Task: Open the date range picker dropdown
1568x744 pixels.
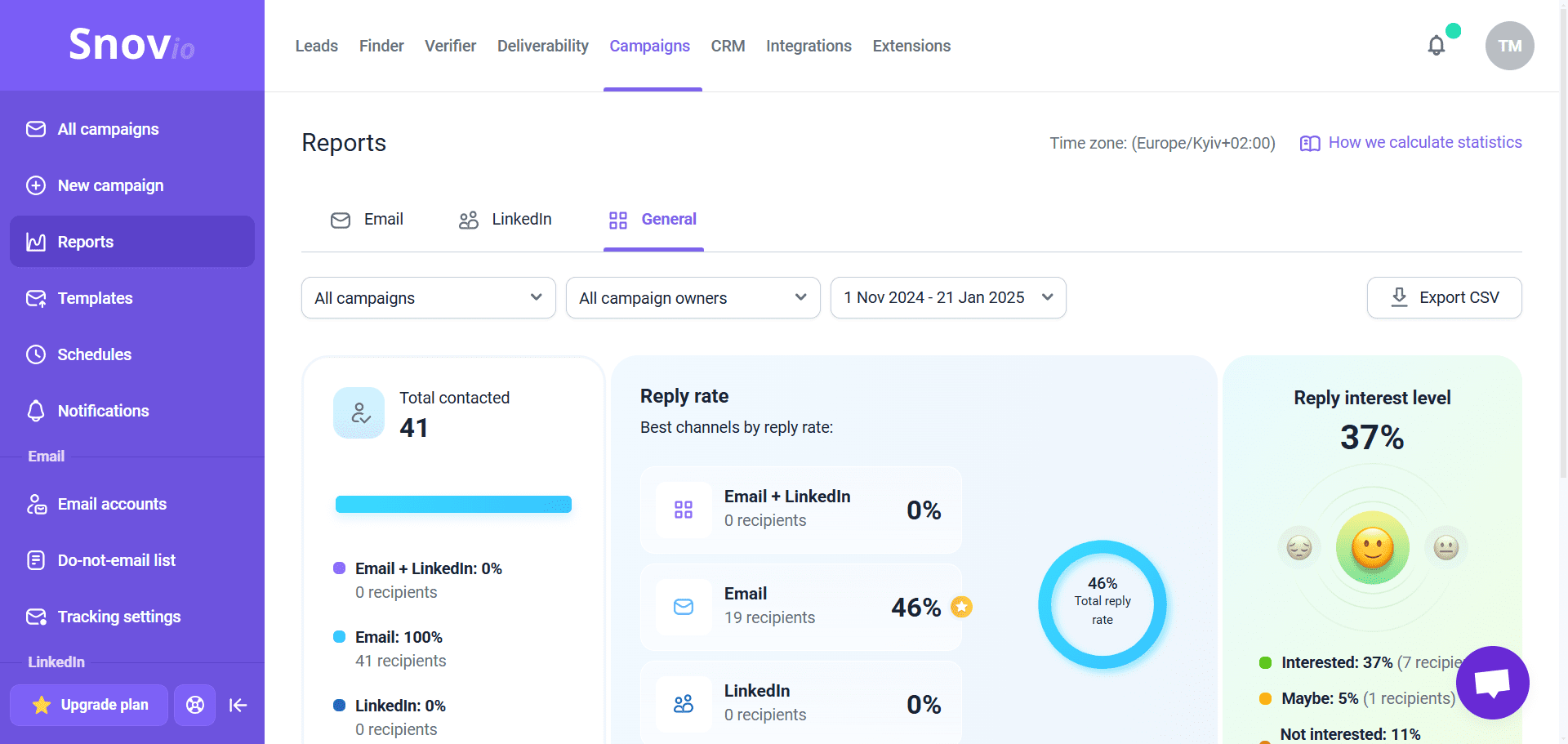Action: [947, 297]
